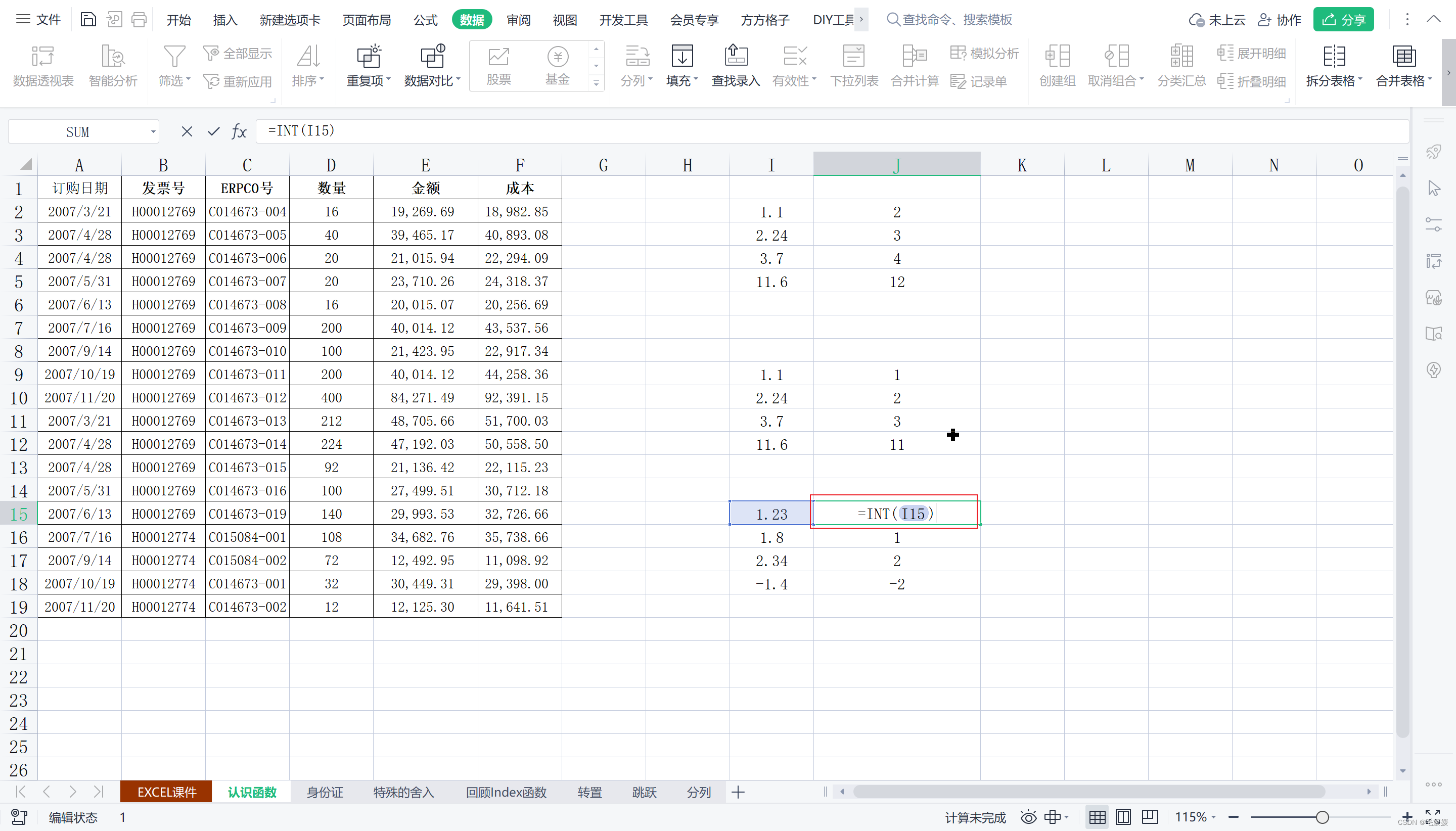
Task: Switch to the 插入 Insert tab
Action: point(225,20)
